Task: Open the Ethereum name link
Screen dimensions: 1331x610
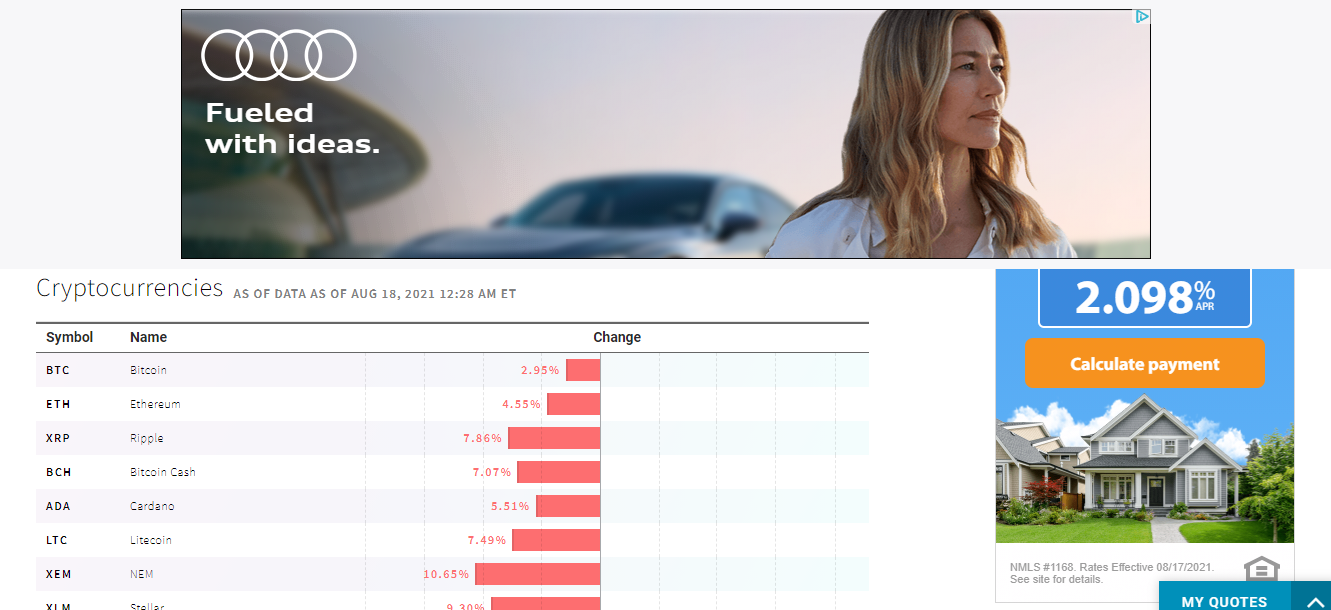Action: point(155,404)
